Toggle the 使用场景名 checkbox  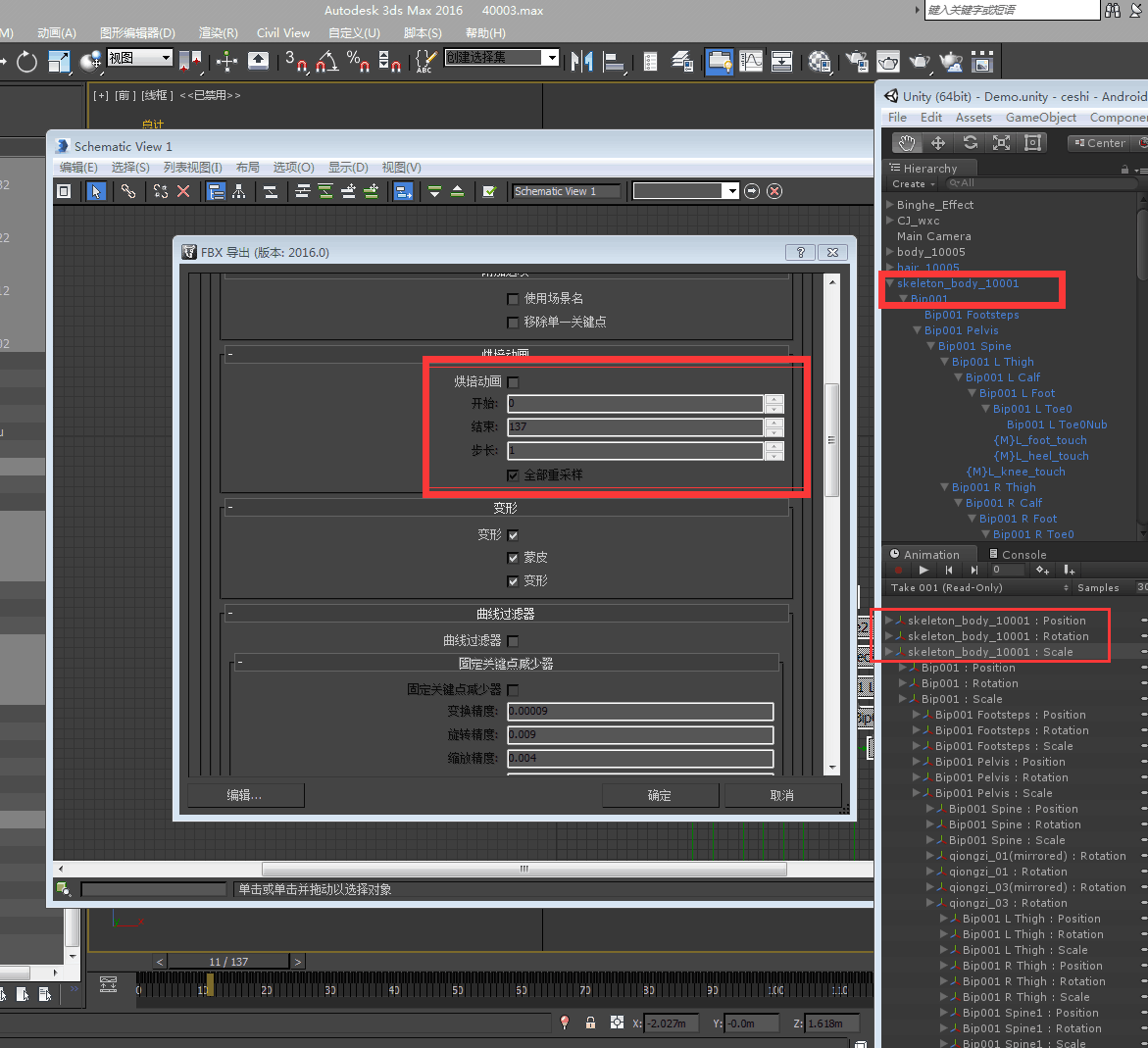[513, 299]
